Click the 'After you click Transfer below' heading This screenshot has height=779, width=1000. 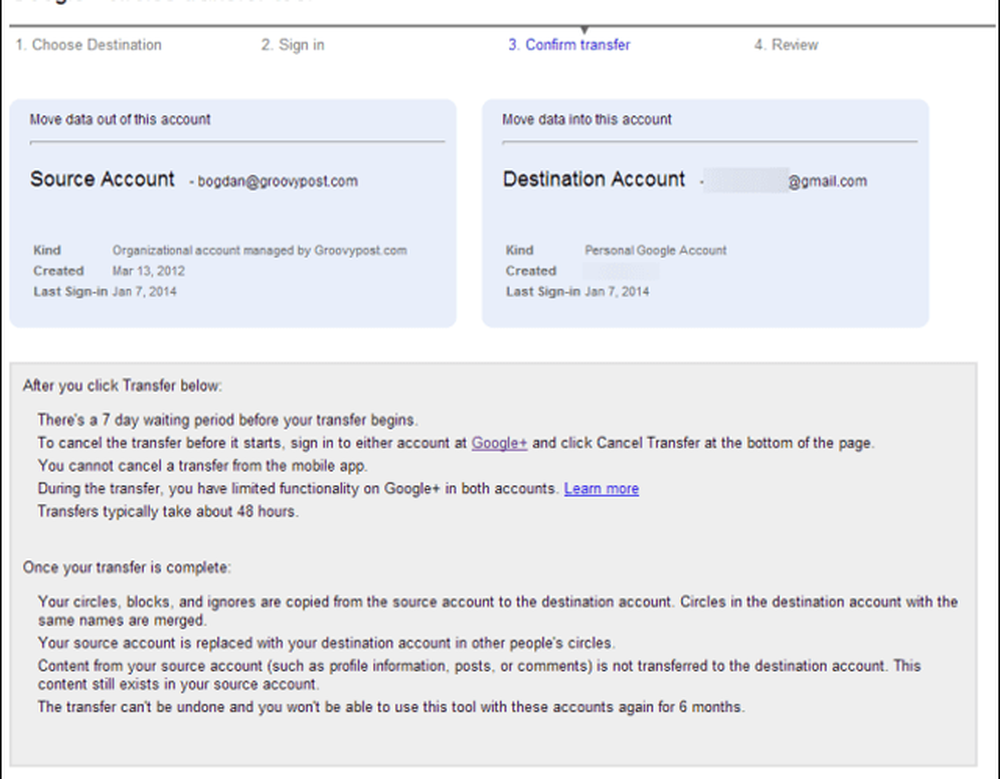tap(123, 386)
